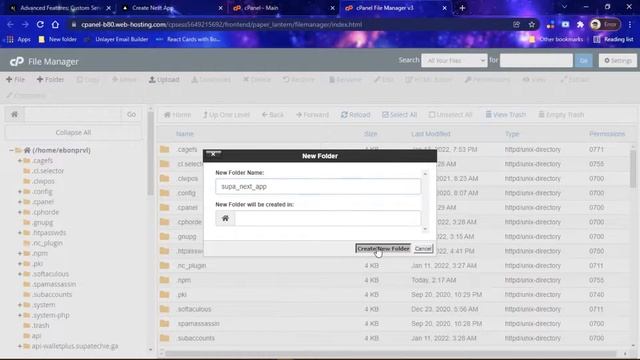Image resolution: width=640 pixels, height=360 pixels.
Task: Switch to Advanced Features browser tab
Action: (60, 8)
